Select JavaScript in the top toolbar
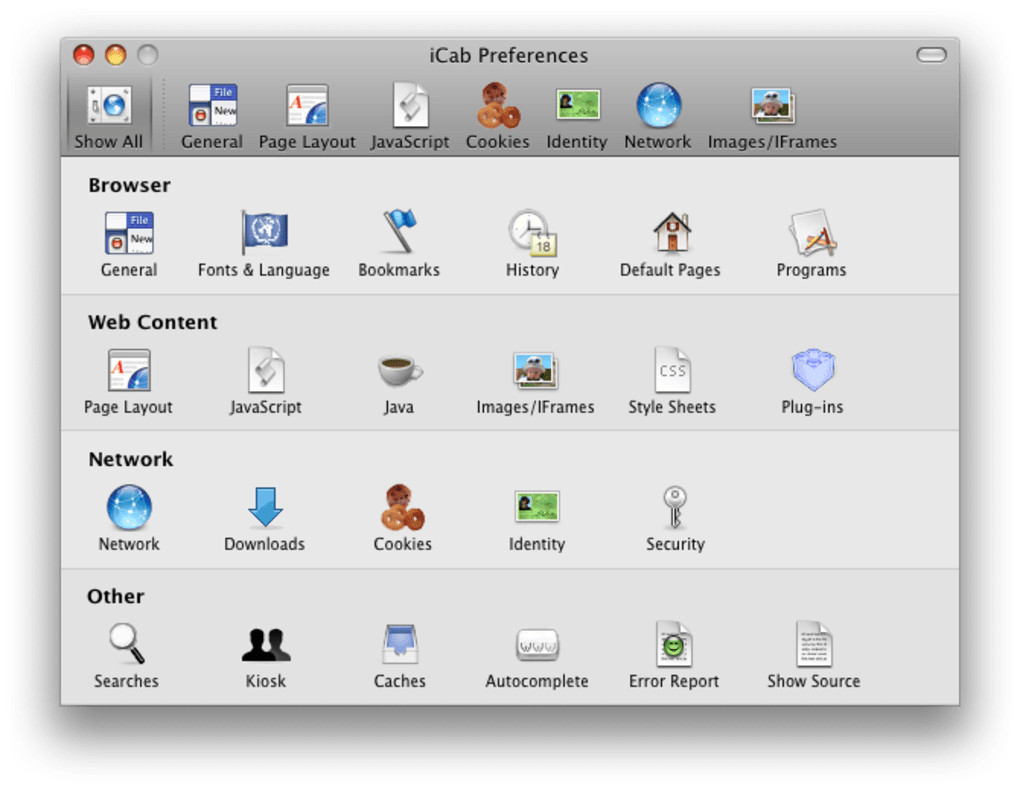 coord(410,116)
